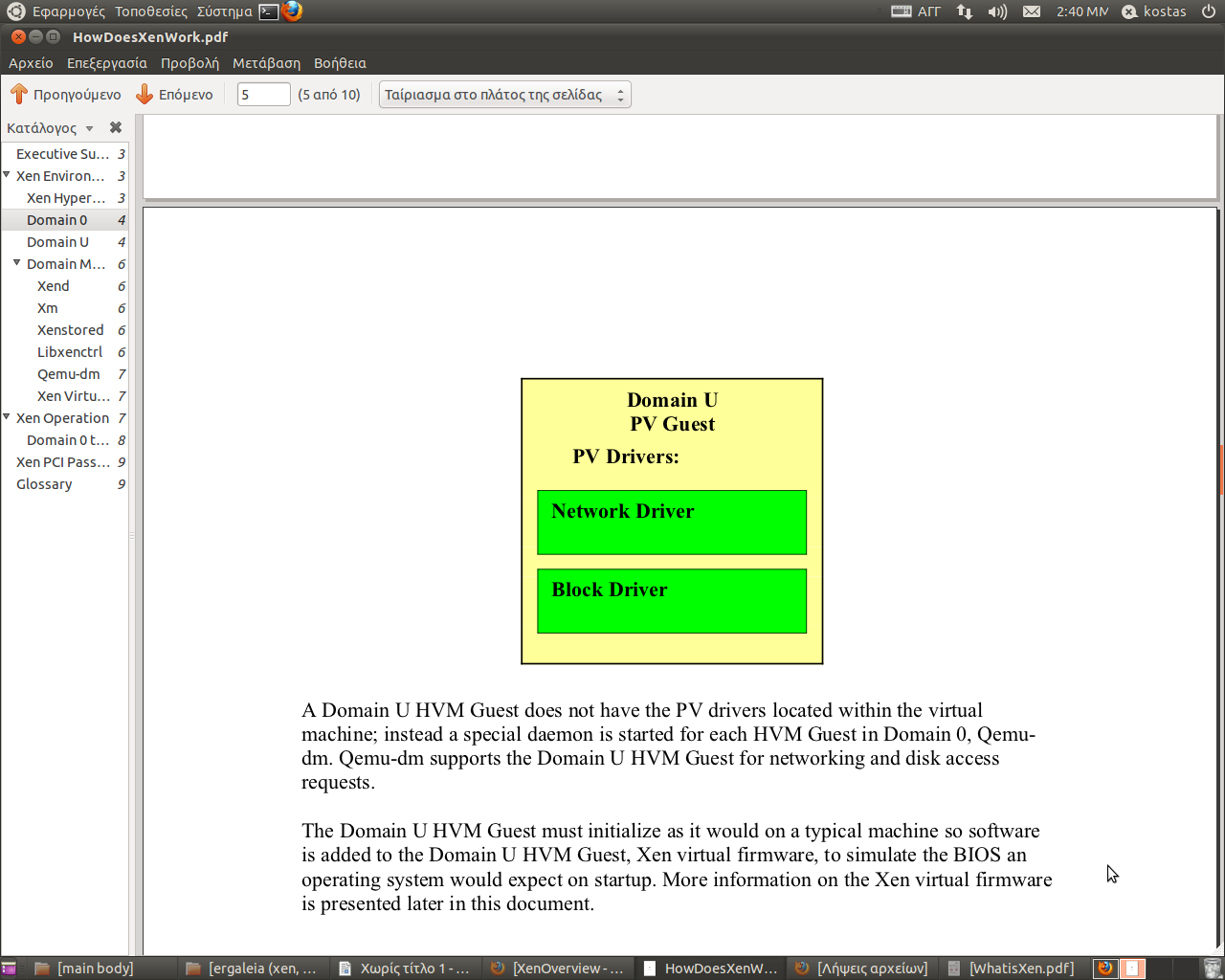Viewport: 1225px width, 980px height.
Task: Jump to Qemu-dm section
Action: tap(64, 374)
